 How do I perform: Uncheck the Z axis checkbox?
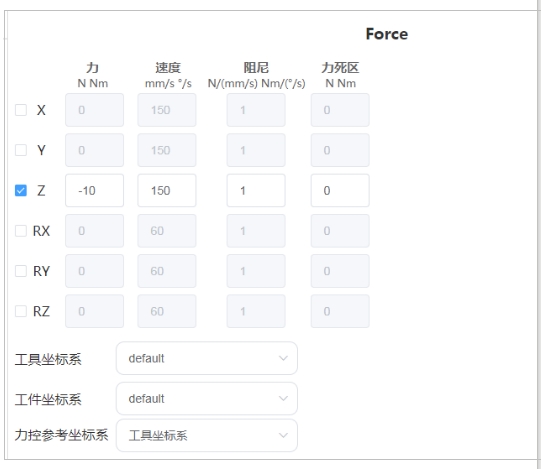tap(21, 190)
